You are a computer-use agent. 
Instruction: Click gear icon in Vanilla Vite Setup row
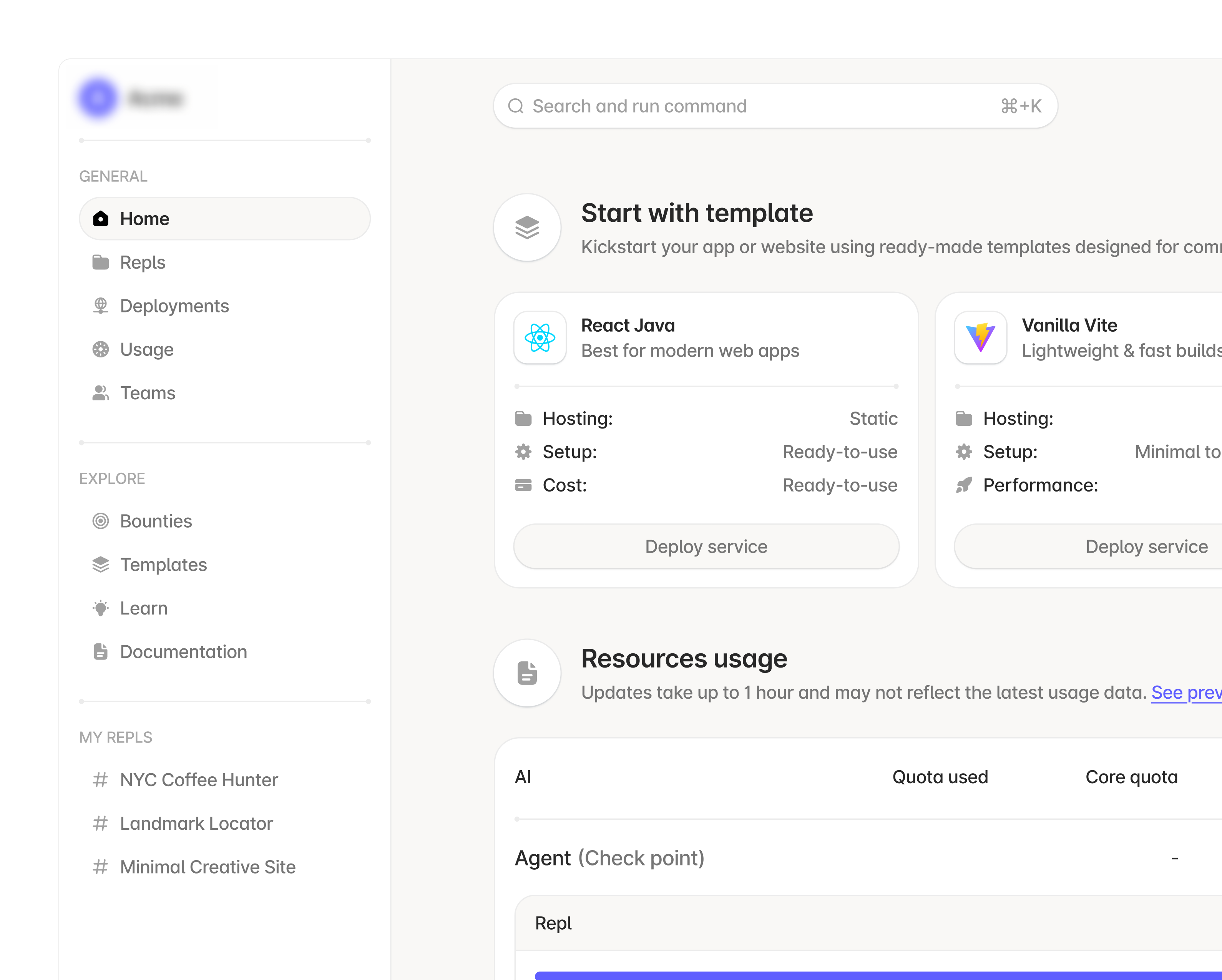[x=963, y=452]
